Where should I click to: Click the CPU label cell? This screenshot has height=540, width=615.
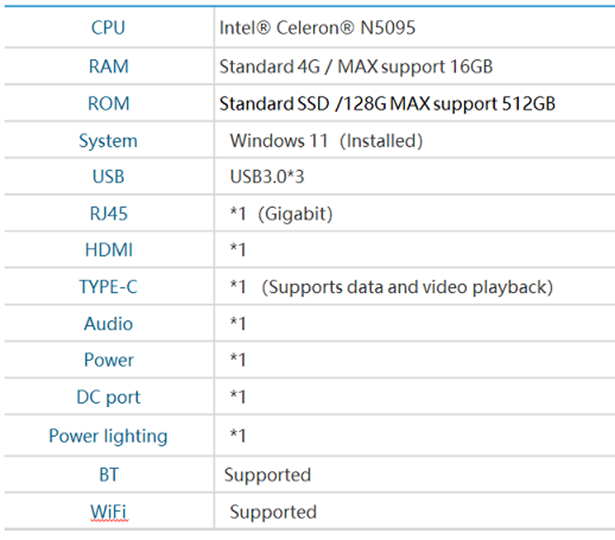tap(108, 28)
